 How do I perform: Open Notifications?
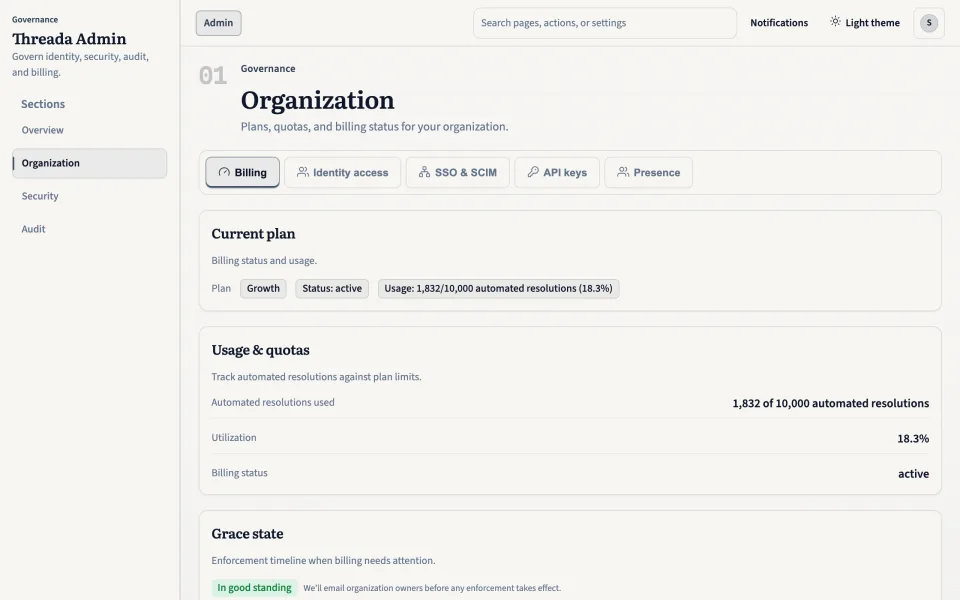(x=779, y=23)
